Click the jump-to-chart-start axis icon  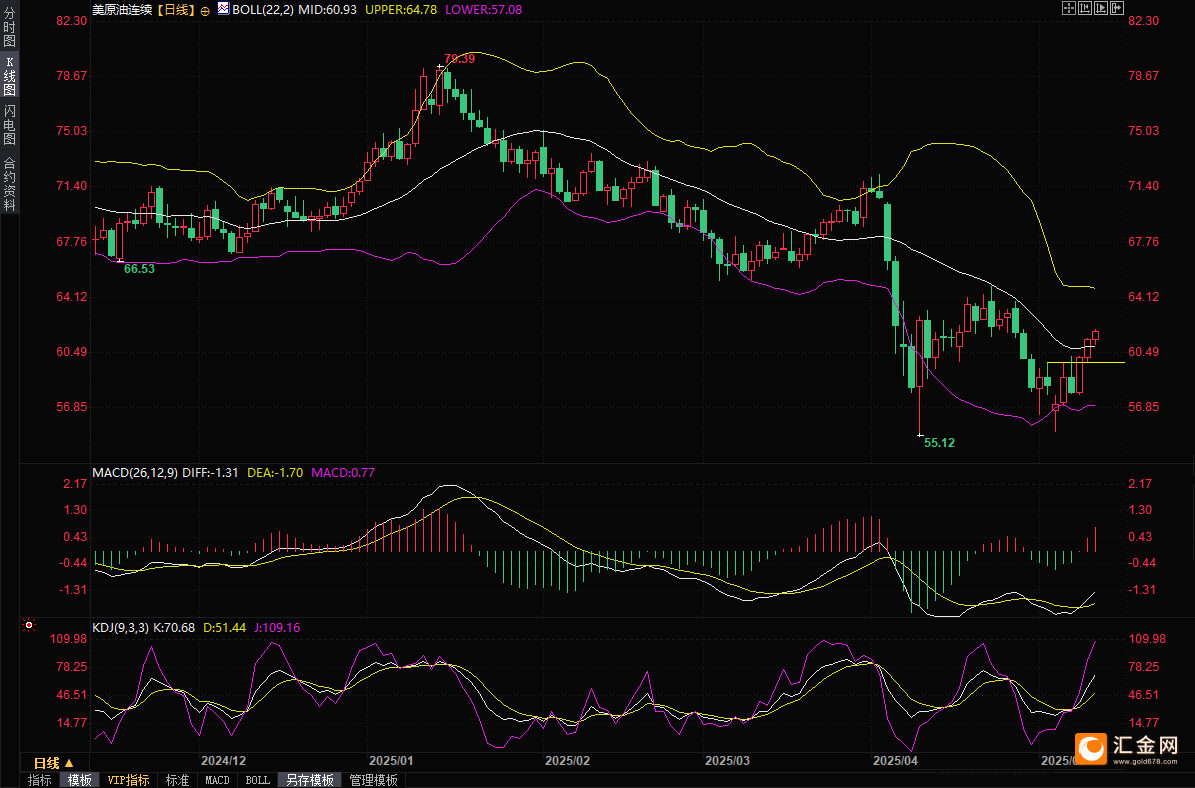click(x=1084, y=8)
